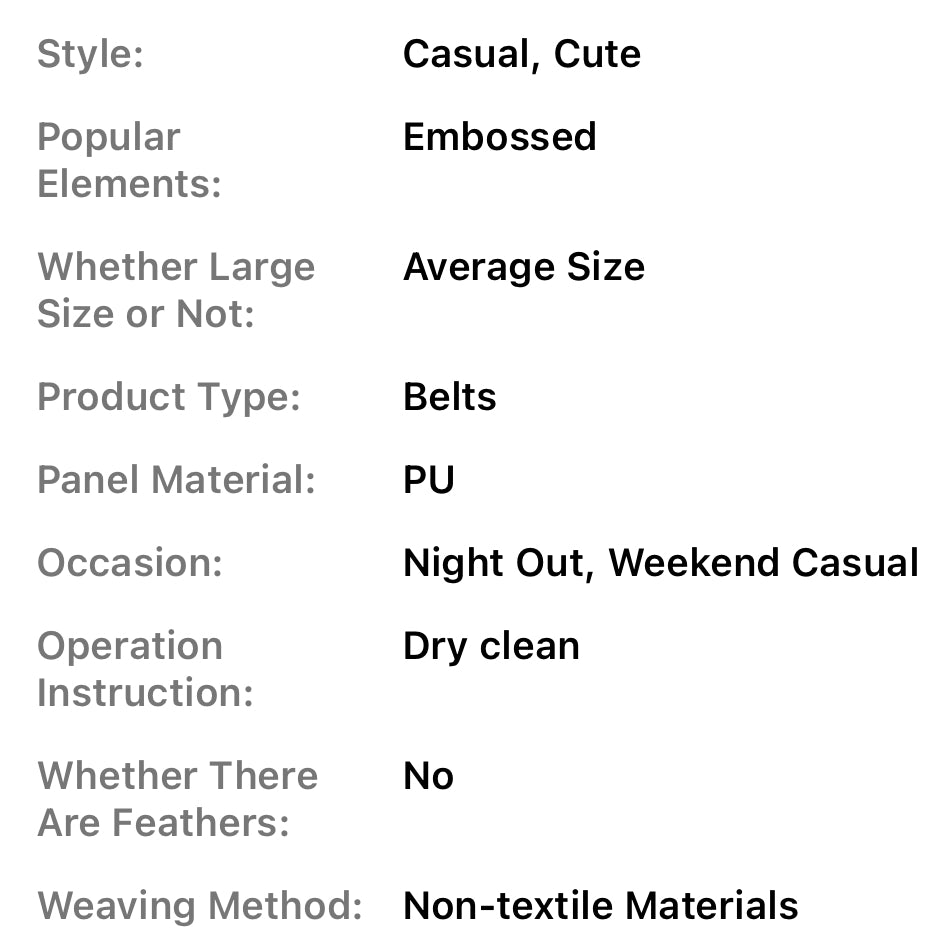The width and height of the screenshot is (943, 947).
Task: Click the "Product Type:" label
Action: click(x=168, y=397)
